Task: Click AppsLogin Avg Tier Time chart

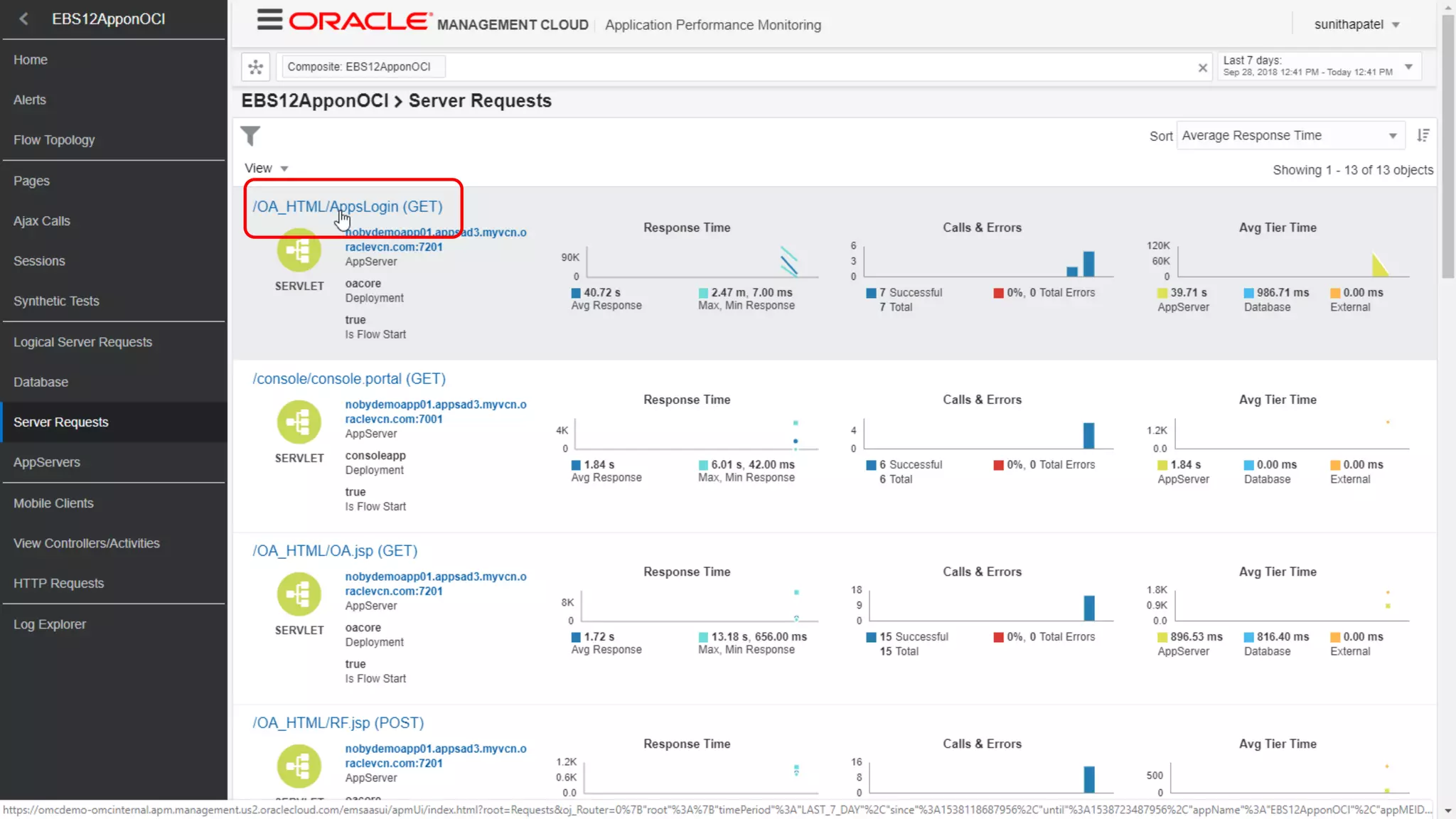Action: pos(1292,262)
